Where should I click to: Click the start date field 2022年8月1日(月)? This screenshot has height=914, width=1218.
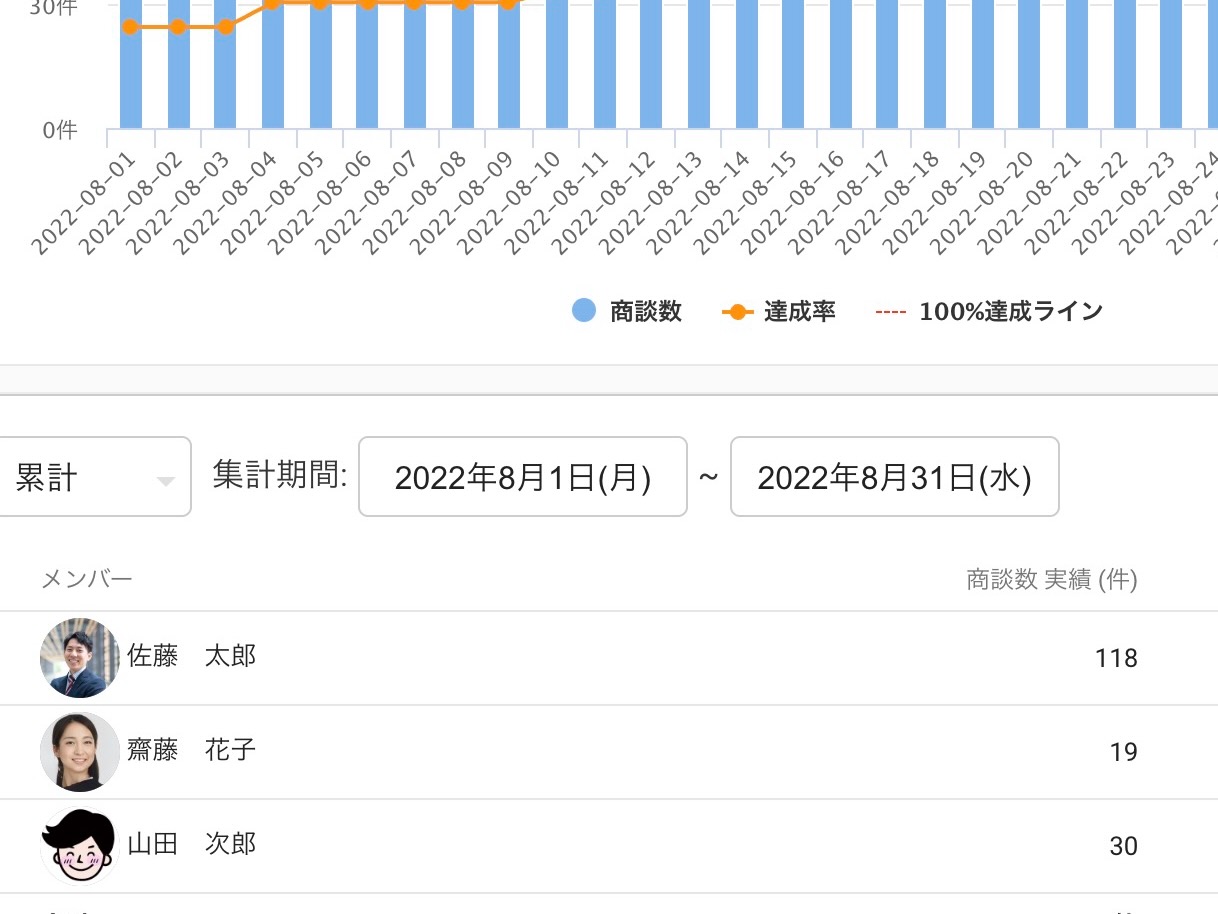[x=523, y=477]
